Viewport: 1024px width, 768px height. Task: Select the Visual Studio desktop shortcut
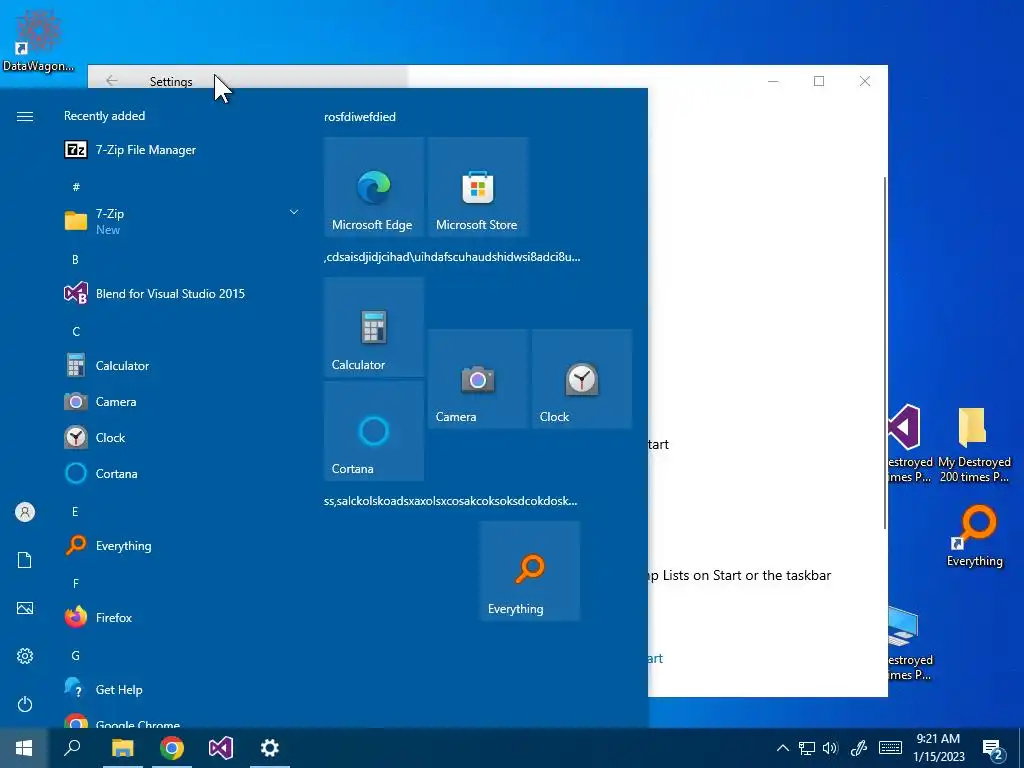tap(909, 444)
